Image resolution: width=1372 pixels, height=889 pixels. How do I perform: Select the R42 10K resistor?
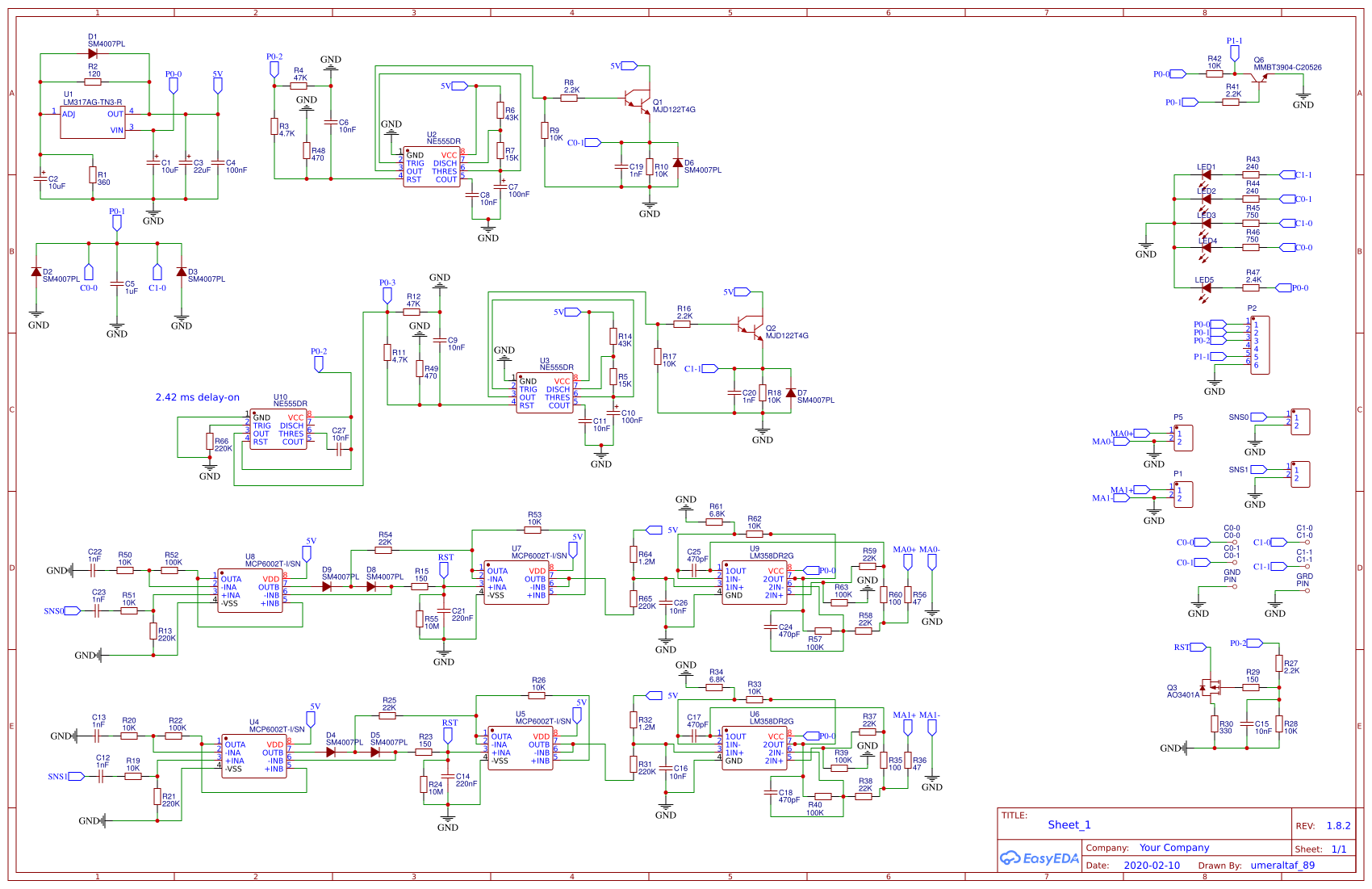(x=1215, y=74)
